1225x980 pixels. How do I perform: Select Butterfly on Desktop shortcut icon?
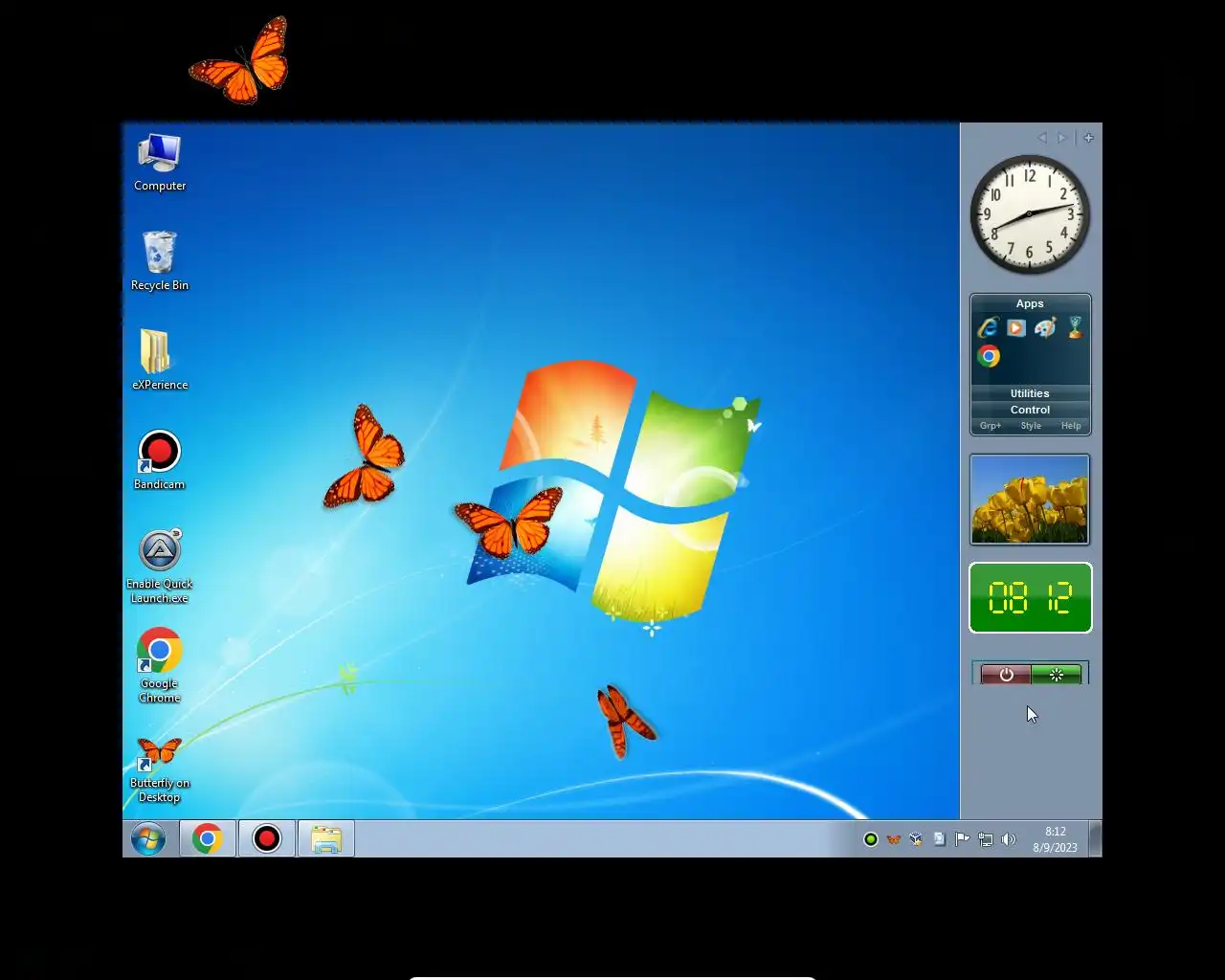coord(160,769)
